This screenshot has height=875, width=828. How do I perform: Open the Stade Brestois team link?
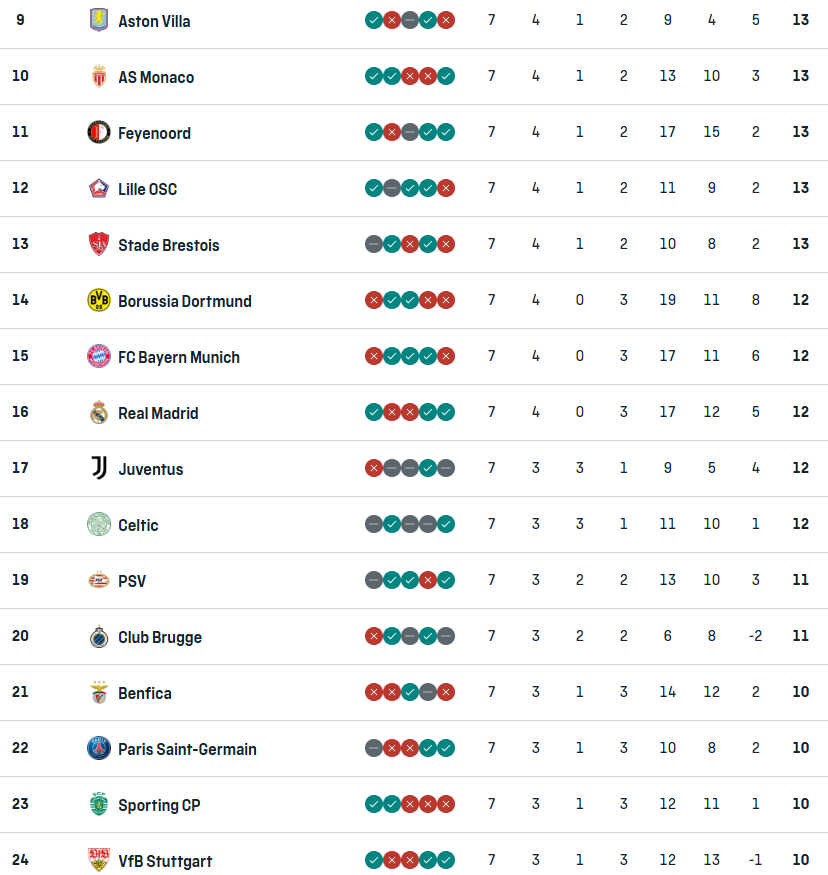click(168, 245)
